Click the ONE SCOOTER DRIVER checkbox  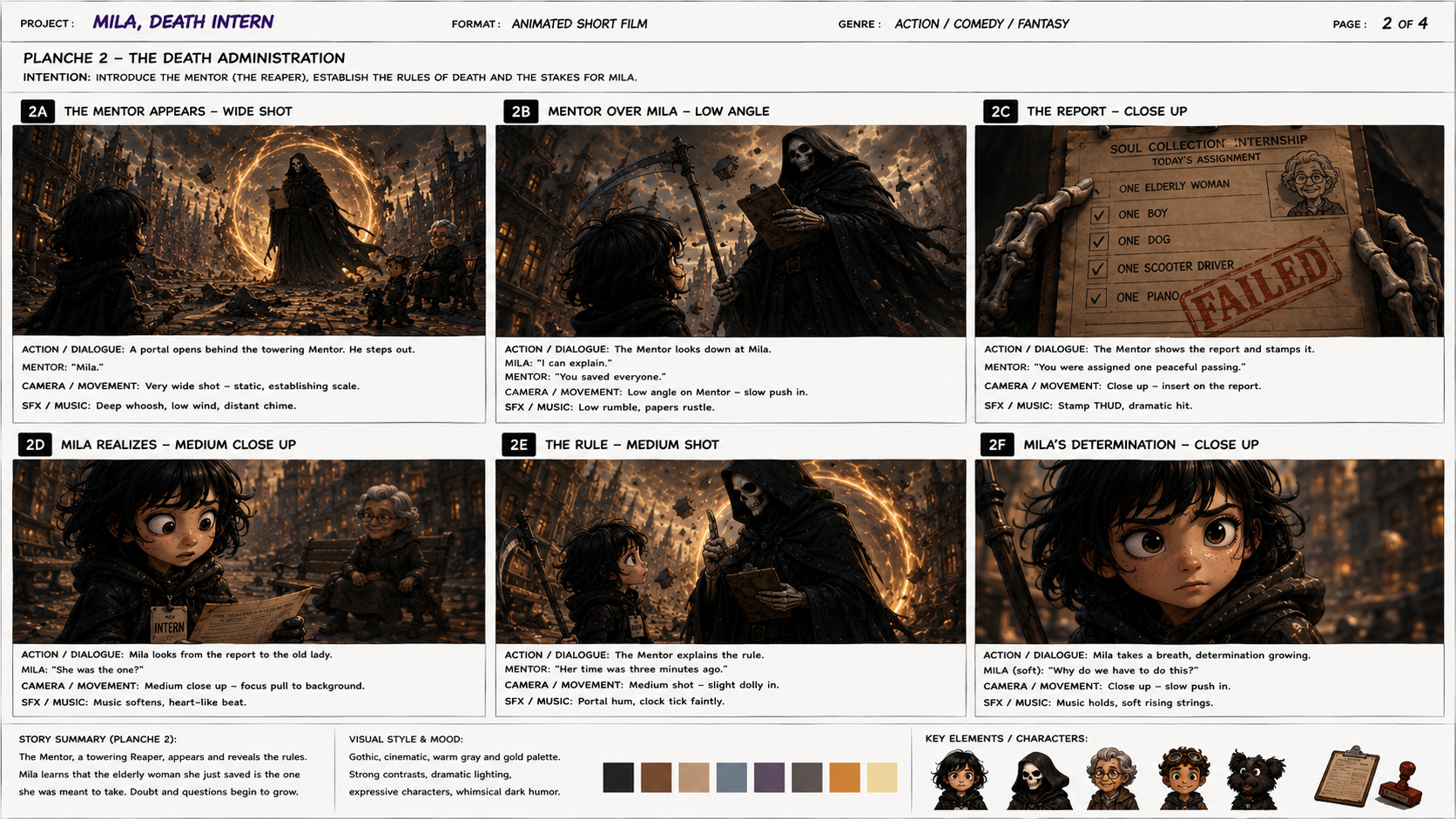tap(1098, 269)
